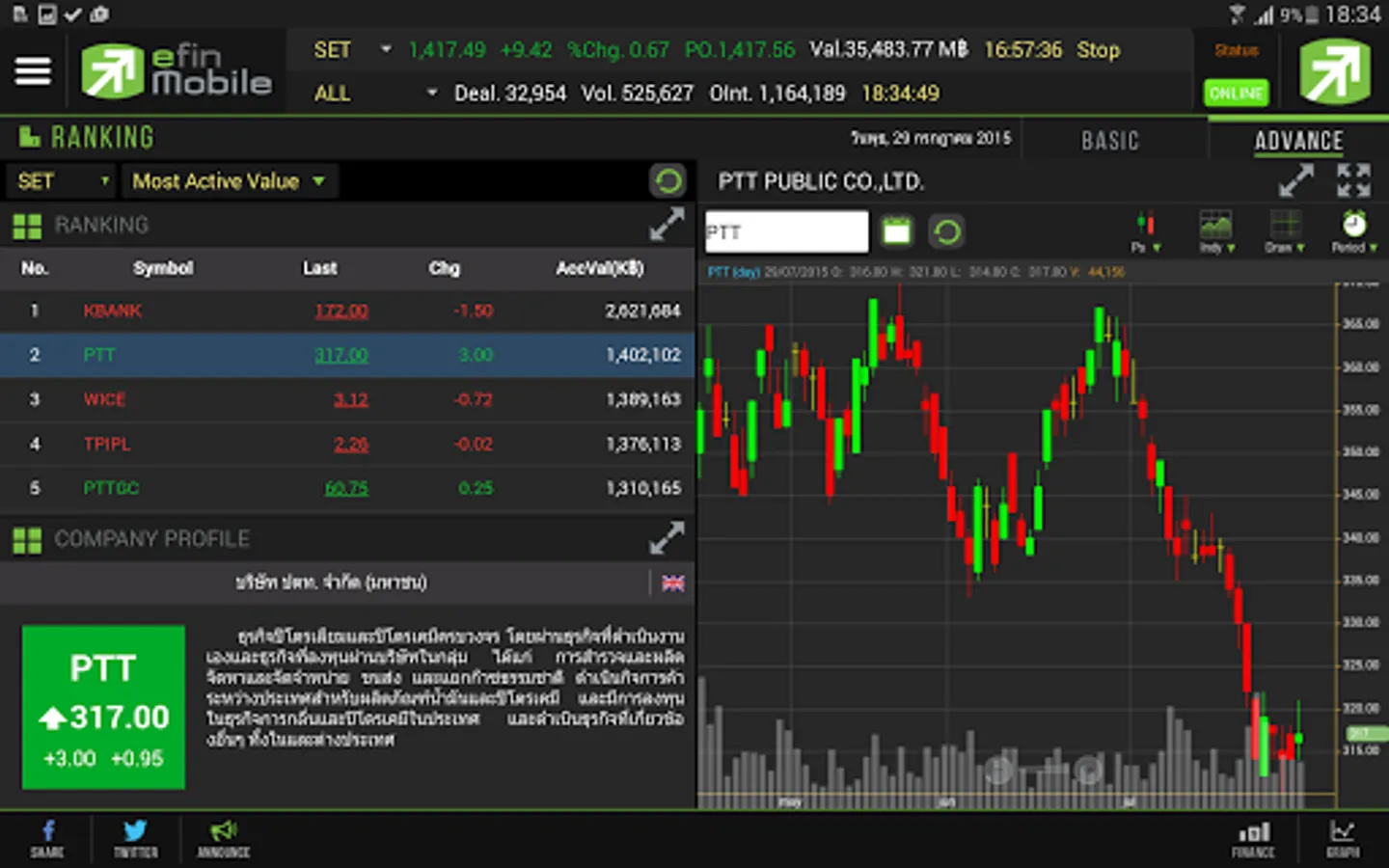
Task: Open Announce megaphone
Action: click(x=224, y=838)
